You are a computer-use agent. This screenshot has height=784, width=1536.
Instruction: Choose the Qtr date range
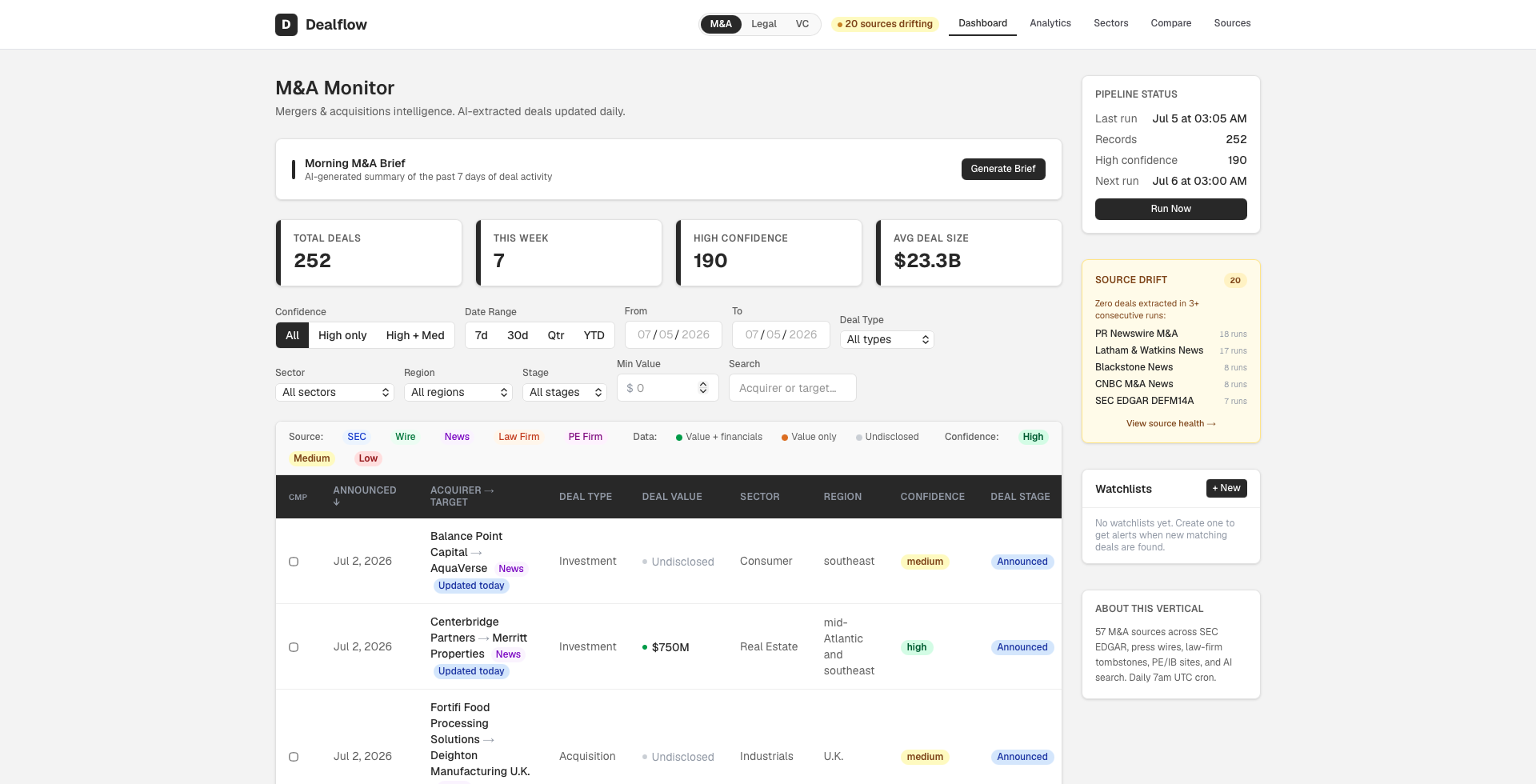pos(556,335)
